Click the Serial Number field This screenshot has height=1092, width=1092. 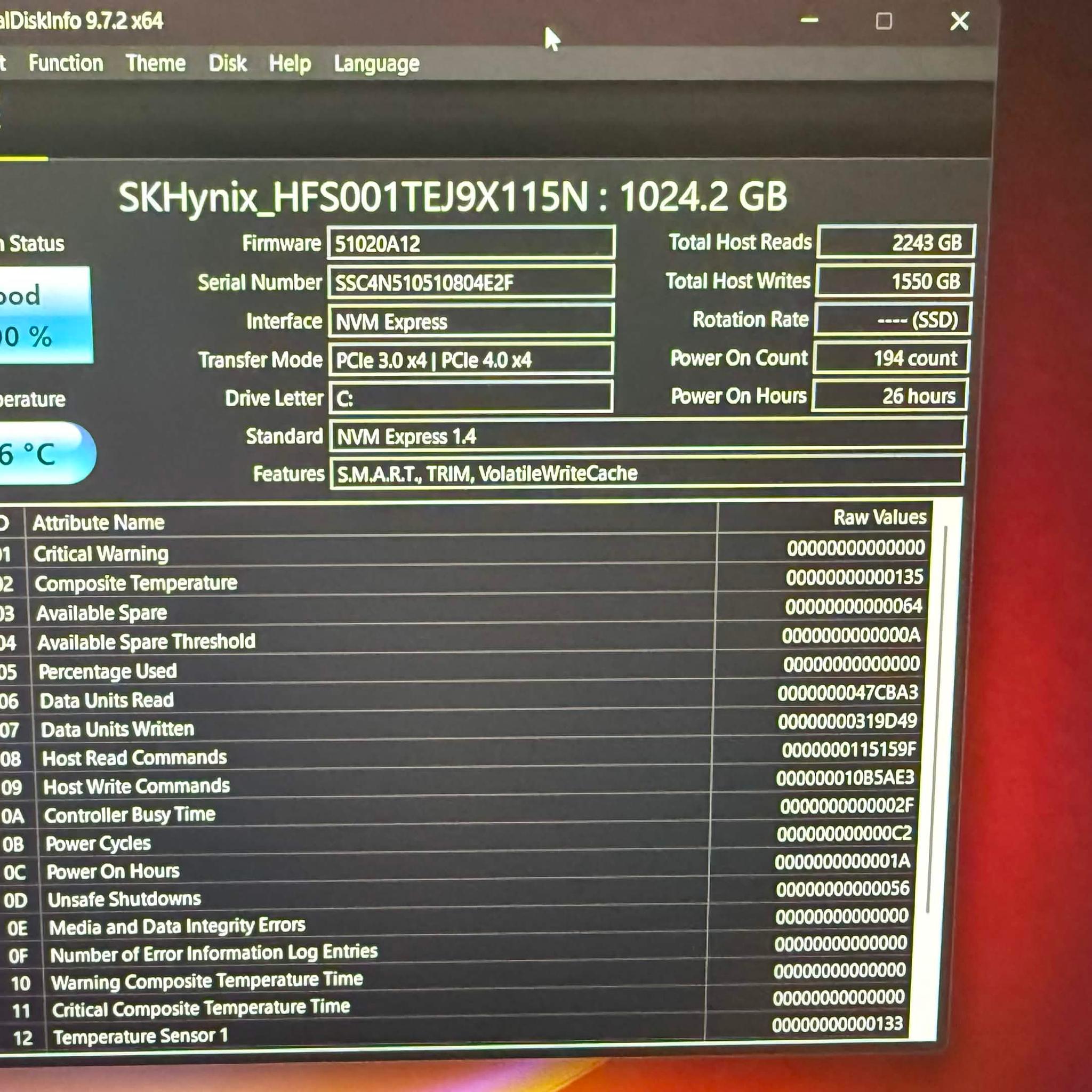click(x=471, y=282)
